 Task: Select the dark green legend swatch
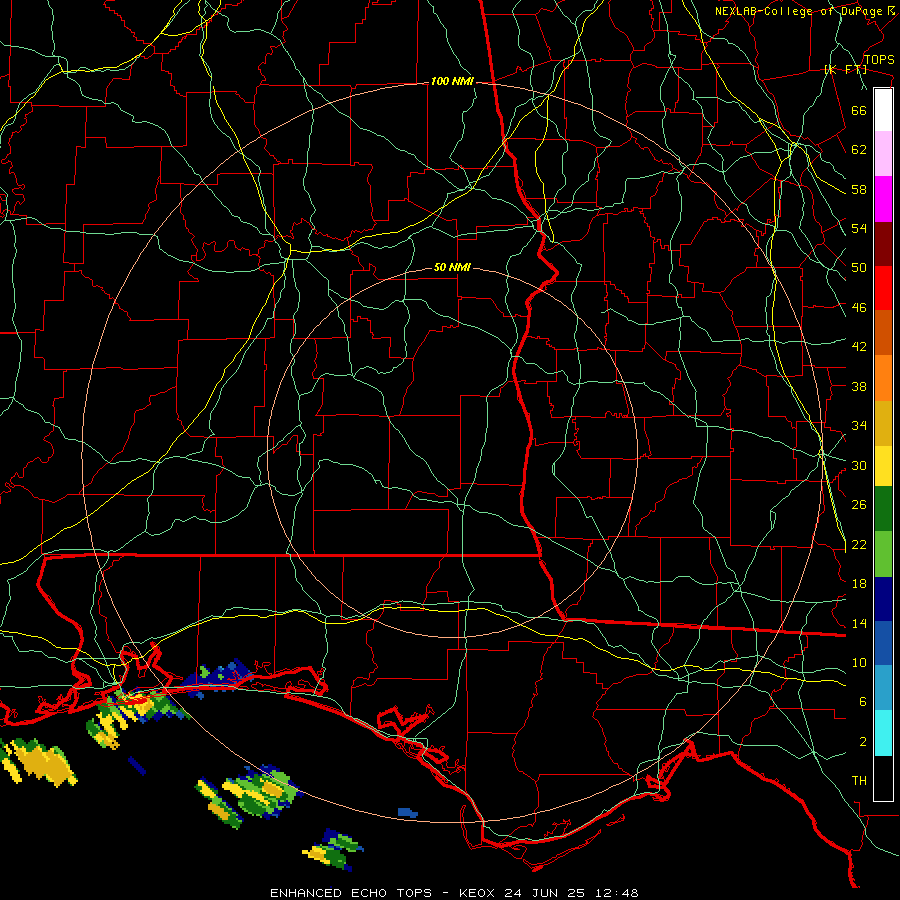883,509
